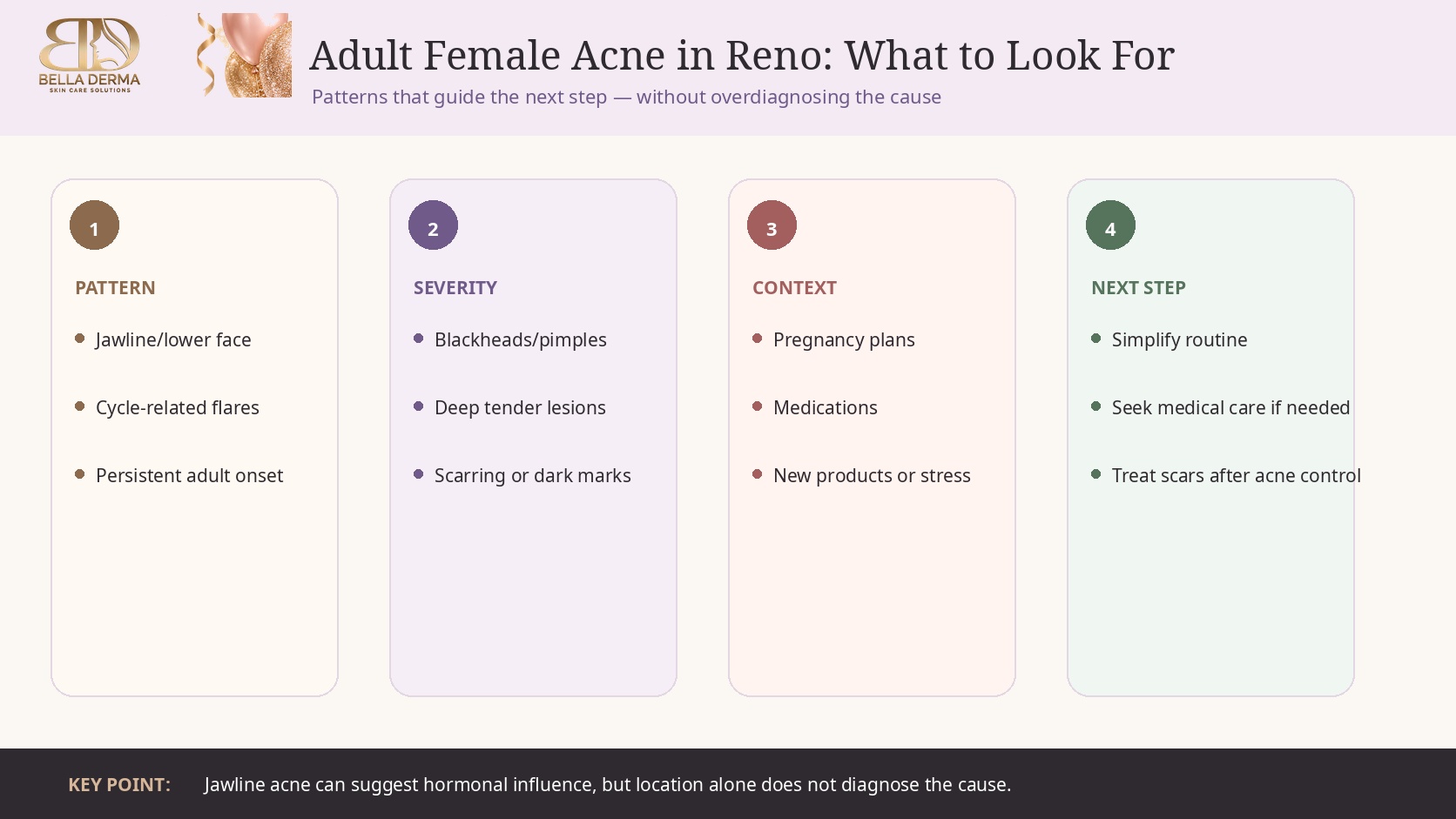The height and width of the screenshot is (819, 1456).
Task: Click the gold balloon decoration image
Action: (x=245, y=55)
